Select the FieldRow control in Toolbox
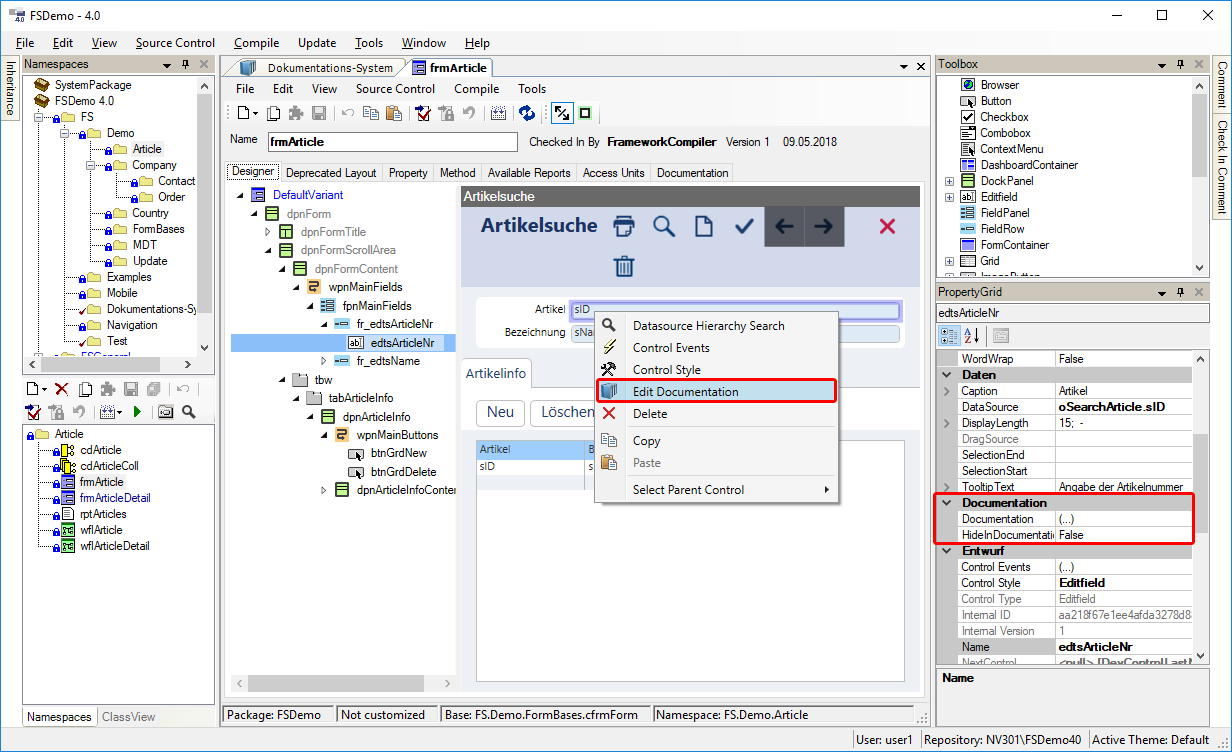The image size is (1232, 752). [x=1002, y=229]
